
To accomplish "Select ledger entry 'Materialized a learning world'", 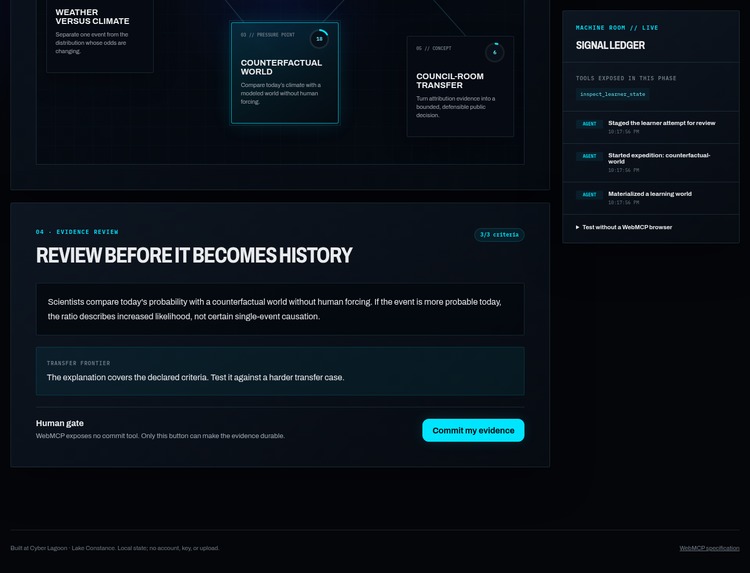I will click(x=651, y=198).
